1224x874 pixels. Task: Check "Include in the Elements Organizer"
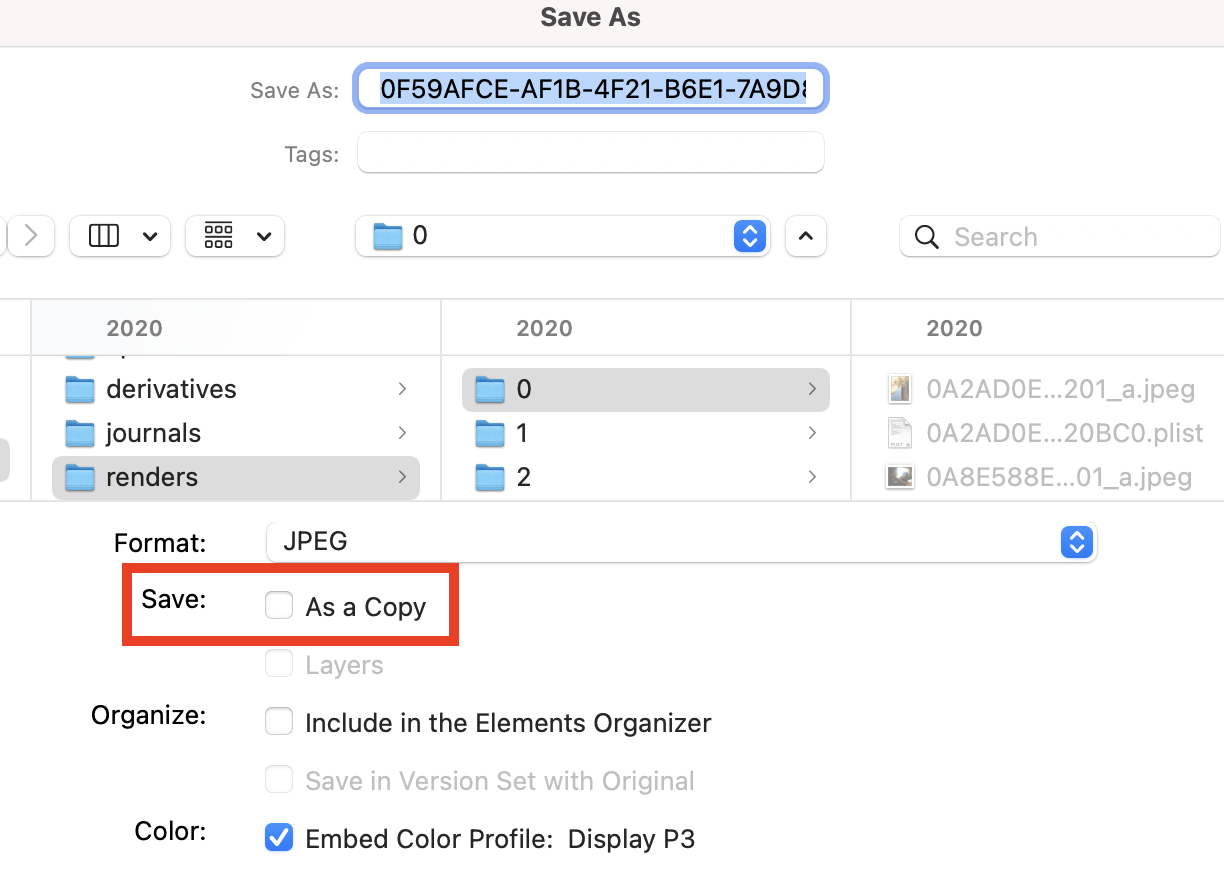point(278,721)
